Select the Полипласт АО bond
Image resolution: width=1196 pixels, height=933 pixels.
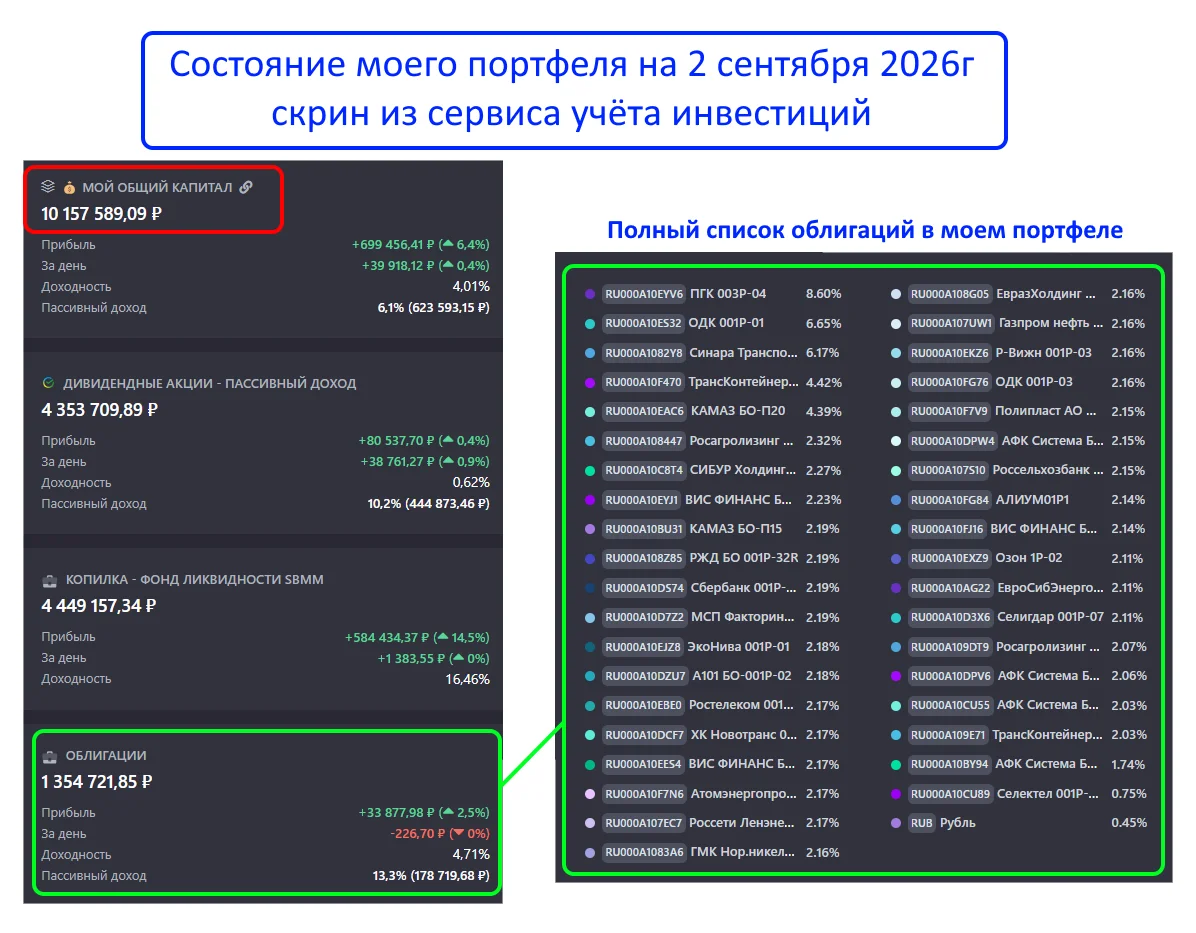click(x=1046, y=411)
